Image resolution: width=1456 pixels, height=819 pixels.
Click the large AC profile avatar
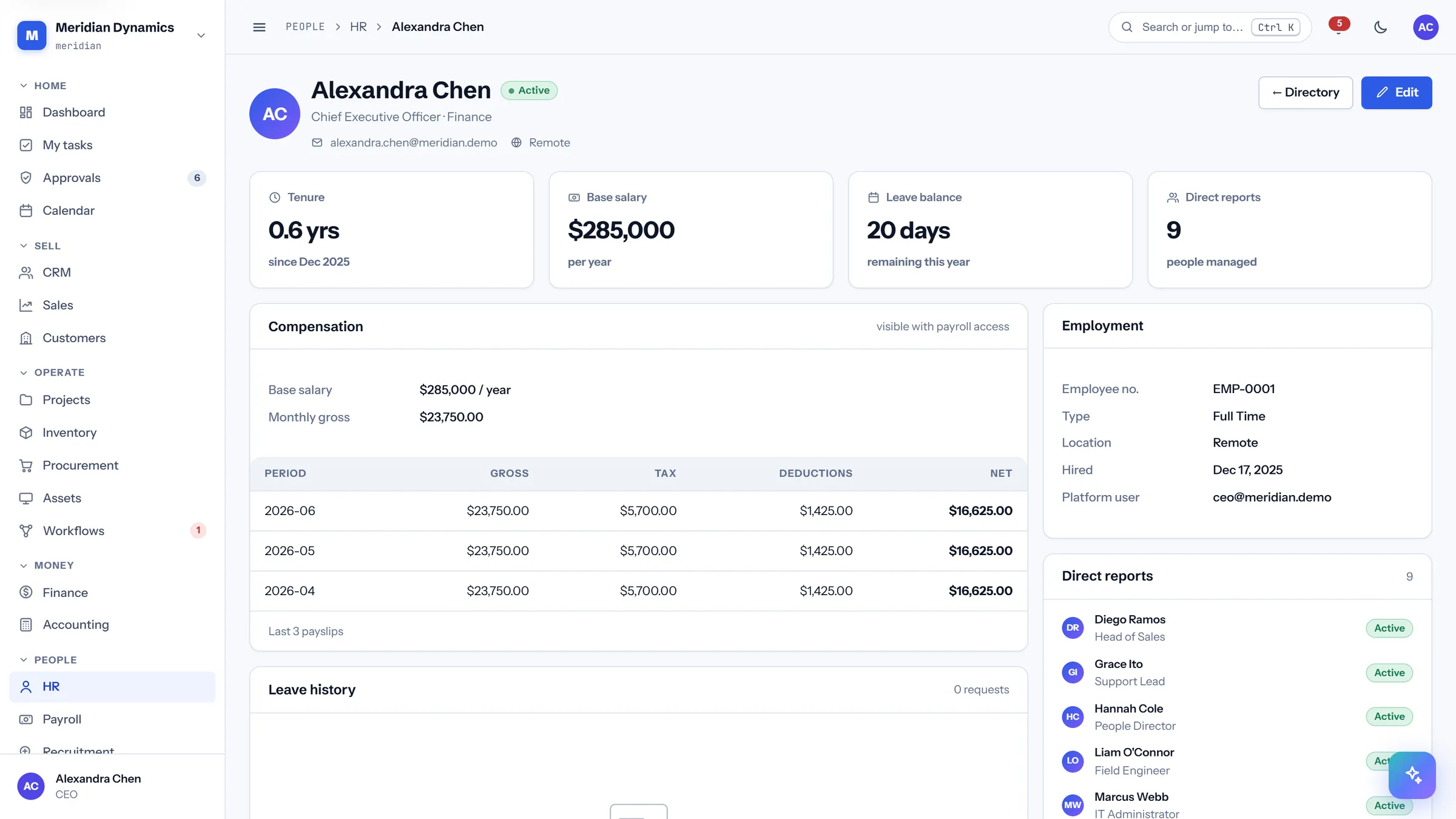(x=275, y=113)
